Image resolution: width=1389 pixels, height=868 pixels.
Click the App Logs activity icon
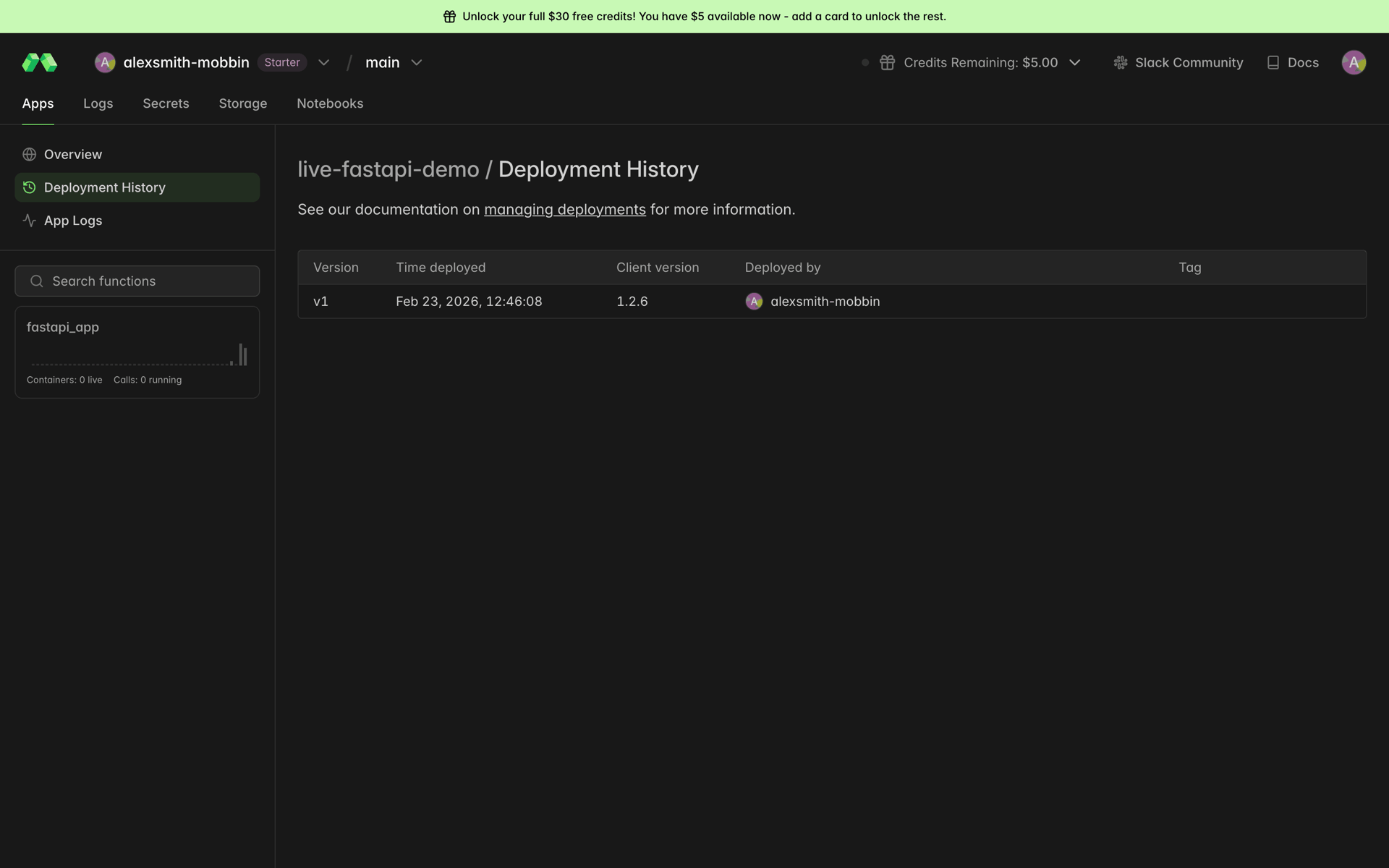click(x=30, y=221)
